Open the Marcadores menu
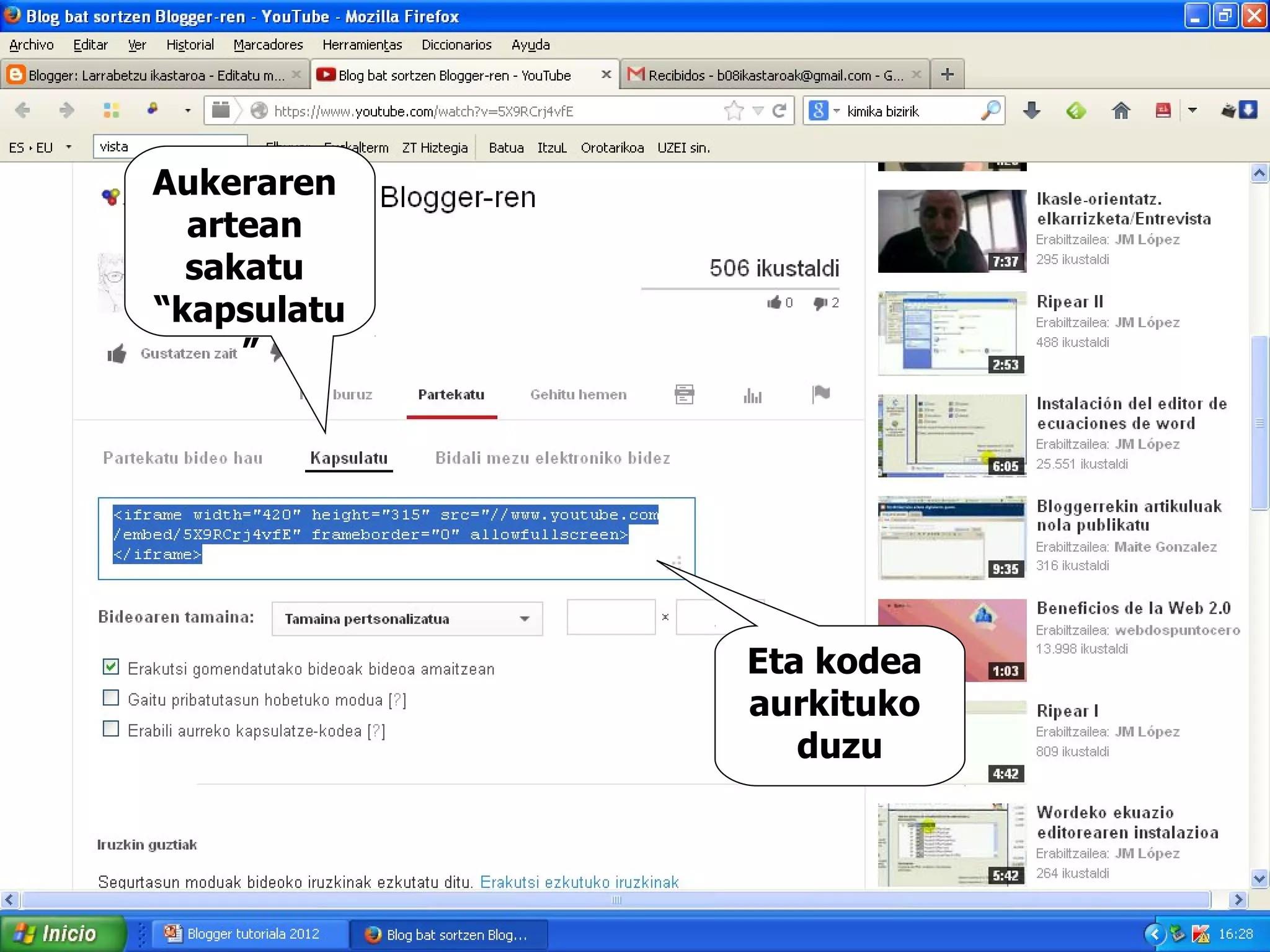The height and width of the screenshot is (952, 1270). pos(268,45)
